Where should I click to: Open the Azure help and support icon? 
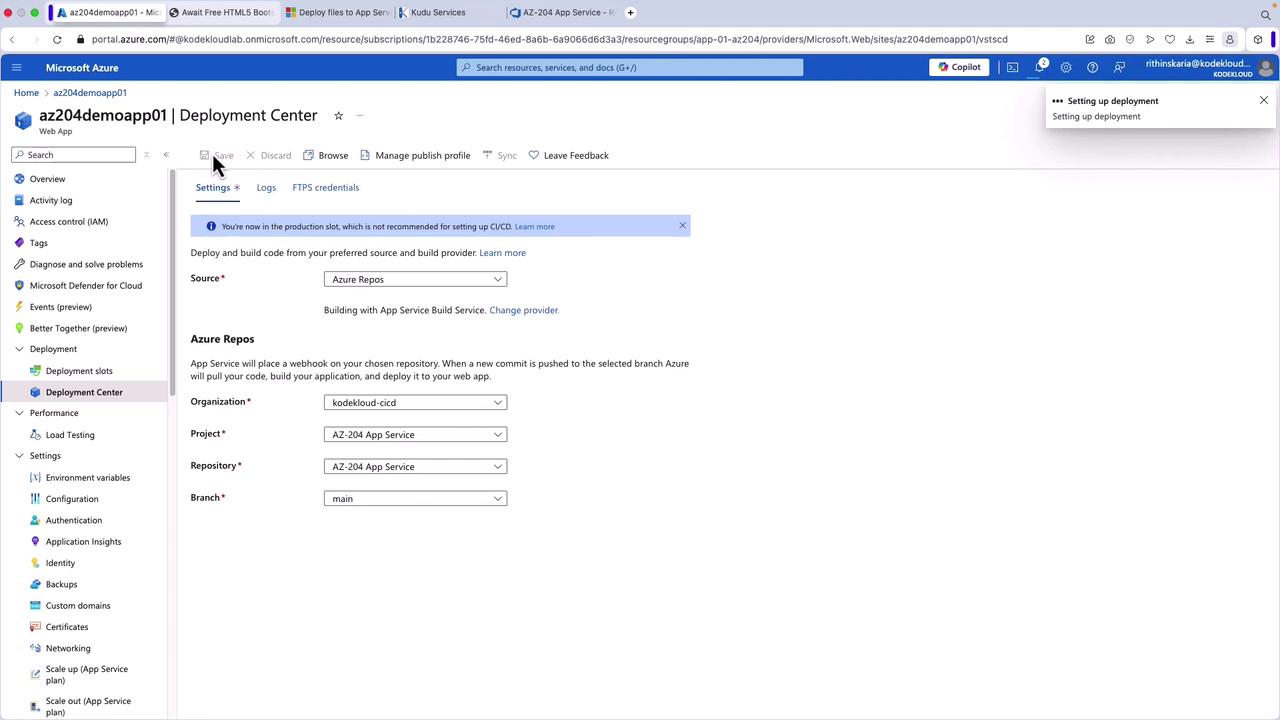(1092, 67)
